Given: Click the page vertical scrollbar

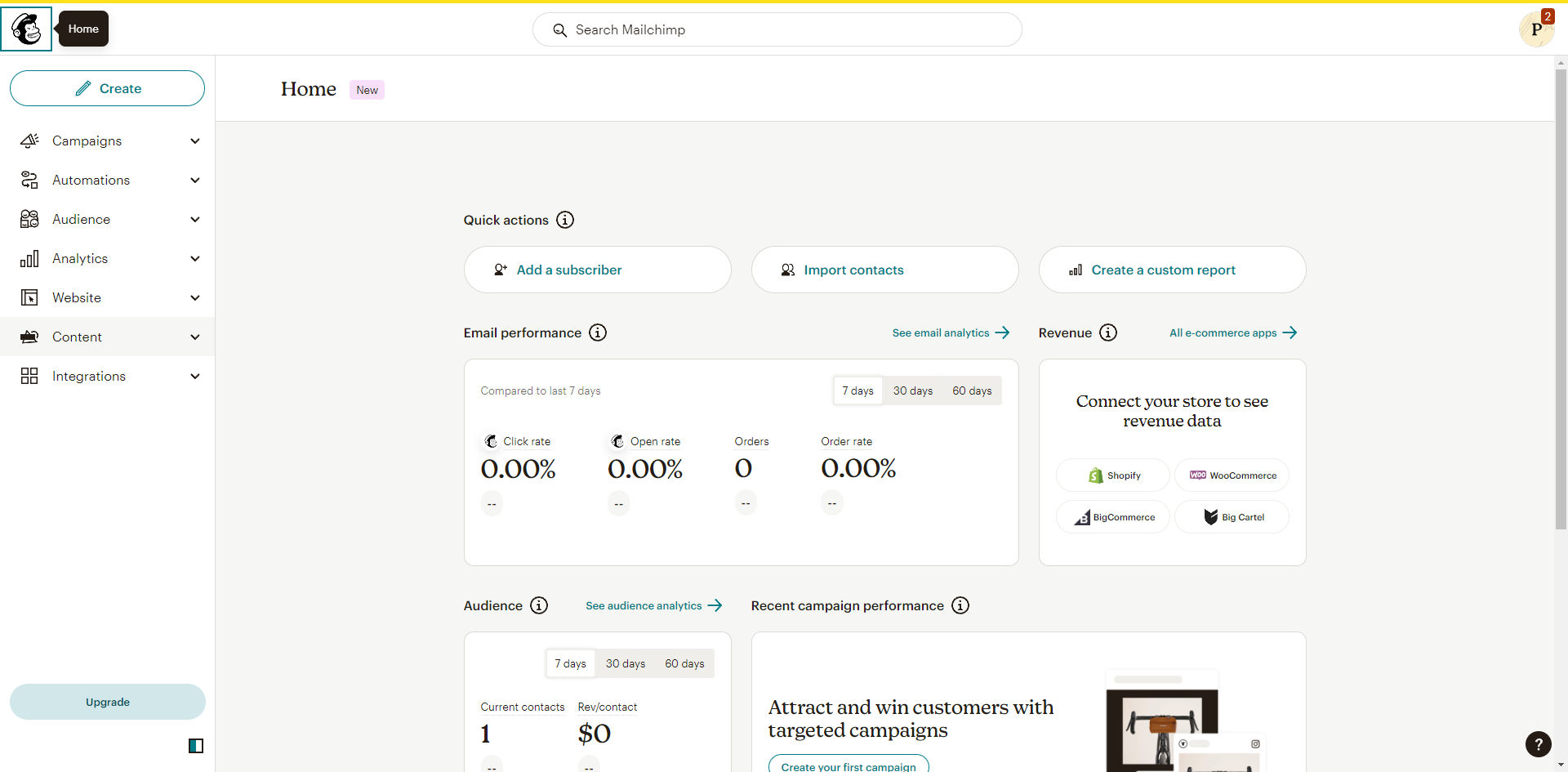Looking at the screenshot, I should 1561,298.
